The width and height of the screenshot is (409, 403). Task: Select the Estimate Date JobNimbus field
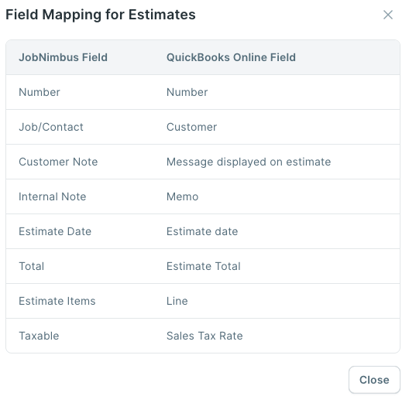(x=55, y=231)
